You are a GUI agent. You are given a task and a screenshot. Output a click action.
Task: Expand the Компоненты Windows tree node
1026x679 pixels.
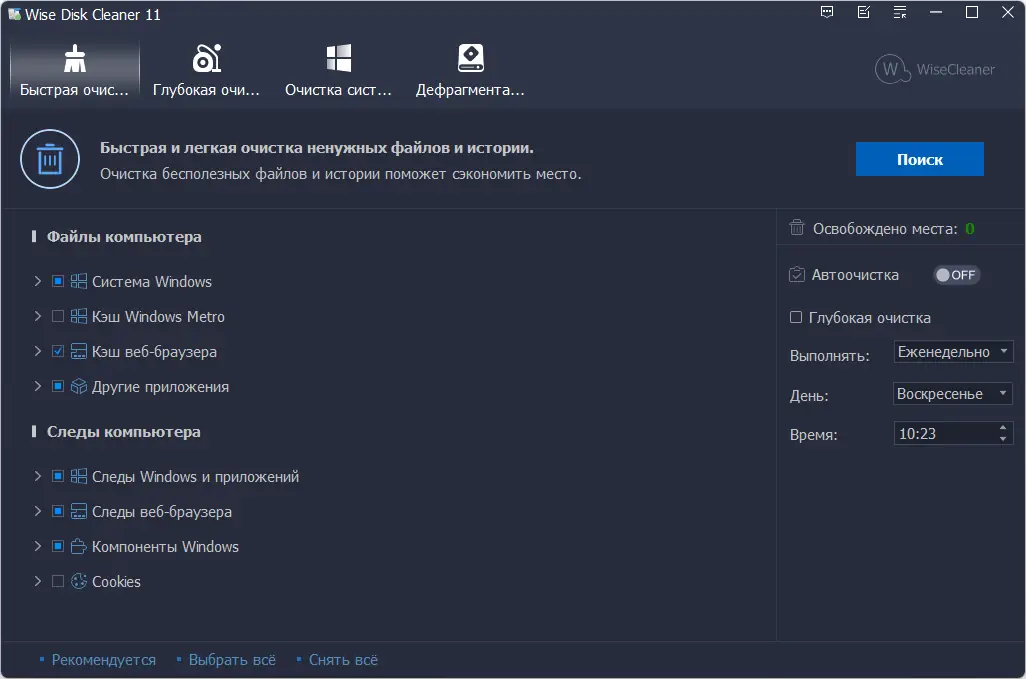click(38, 546)
